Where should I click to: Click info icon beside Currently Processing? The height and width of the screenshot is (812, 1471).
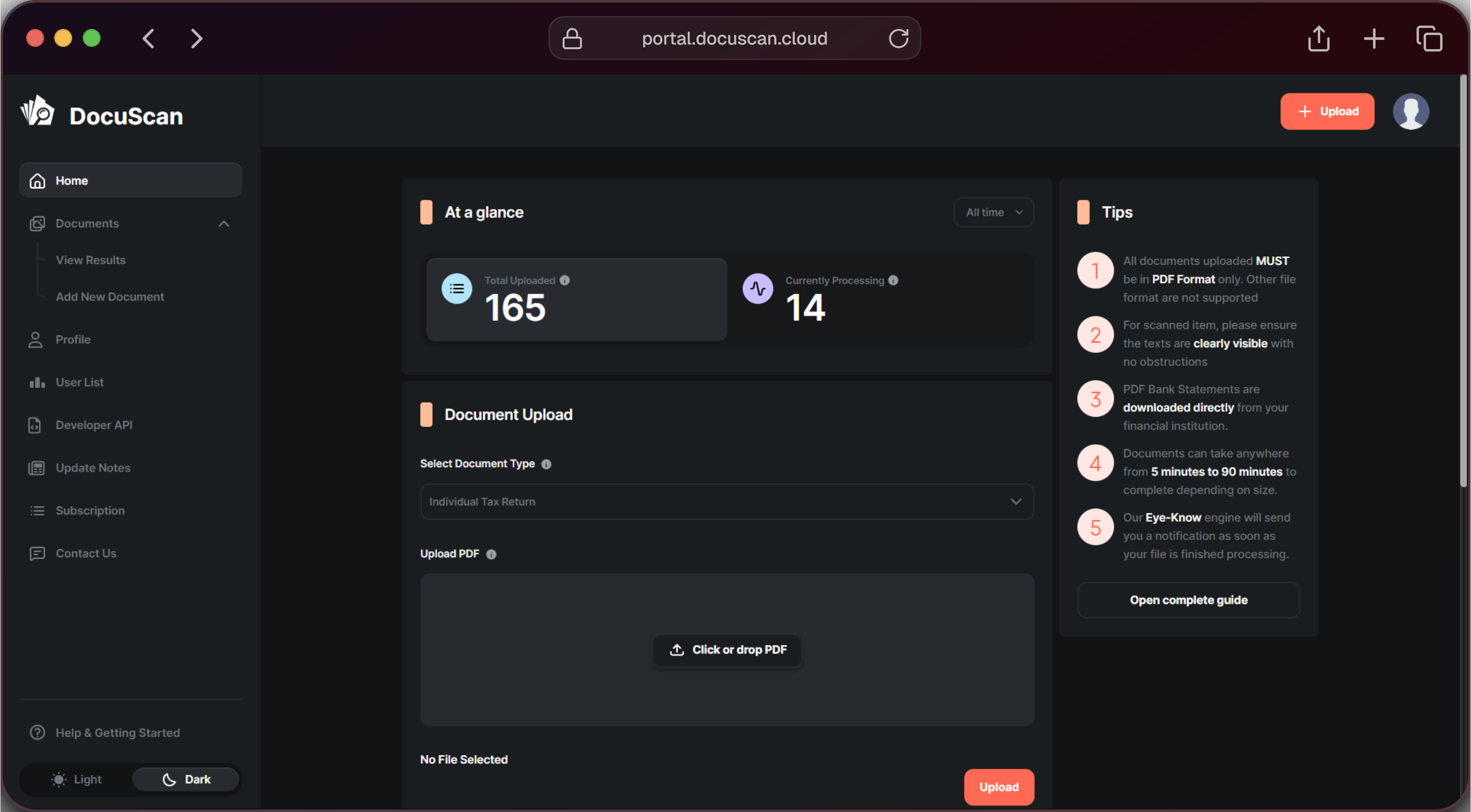893,280
